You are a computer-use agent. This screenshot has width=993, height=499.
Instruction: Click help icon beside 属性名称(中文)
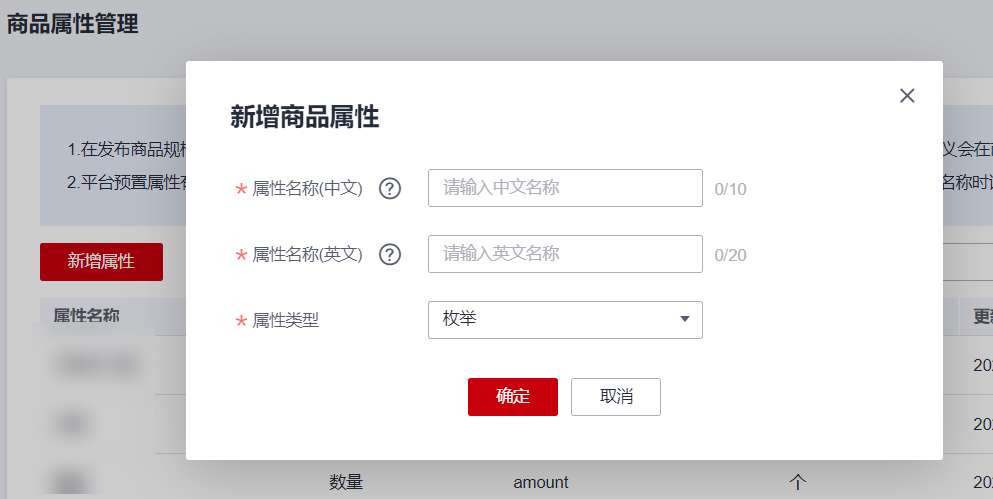click(390, 188)
